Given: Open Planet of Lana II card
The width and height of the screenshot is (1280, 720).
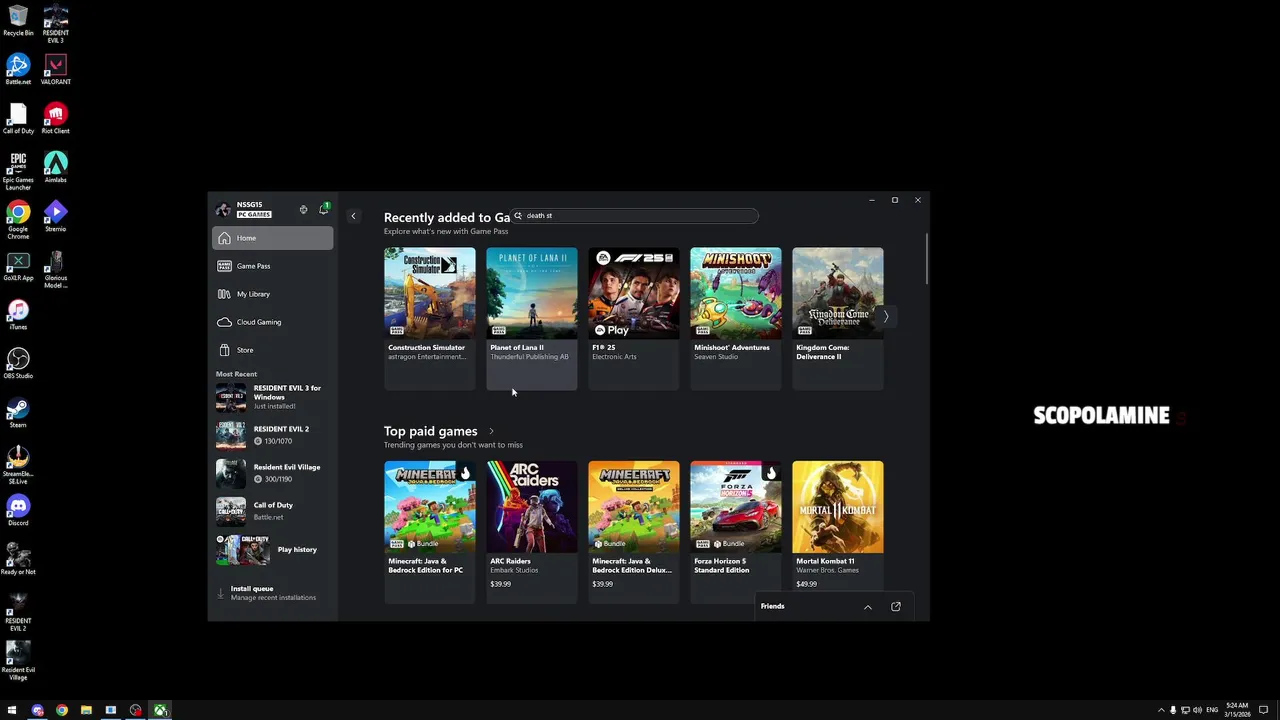Looking at the screenshot, I should (x=531, y=318).
